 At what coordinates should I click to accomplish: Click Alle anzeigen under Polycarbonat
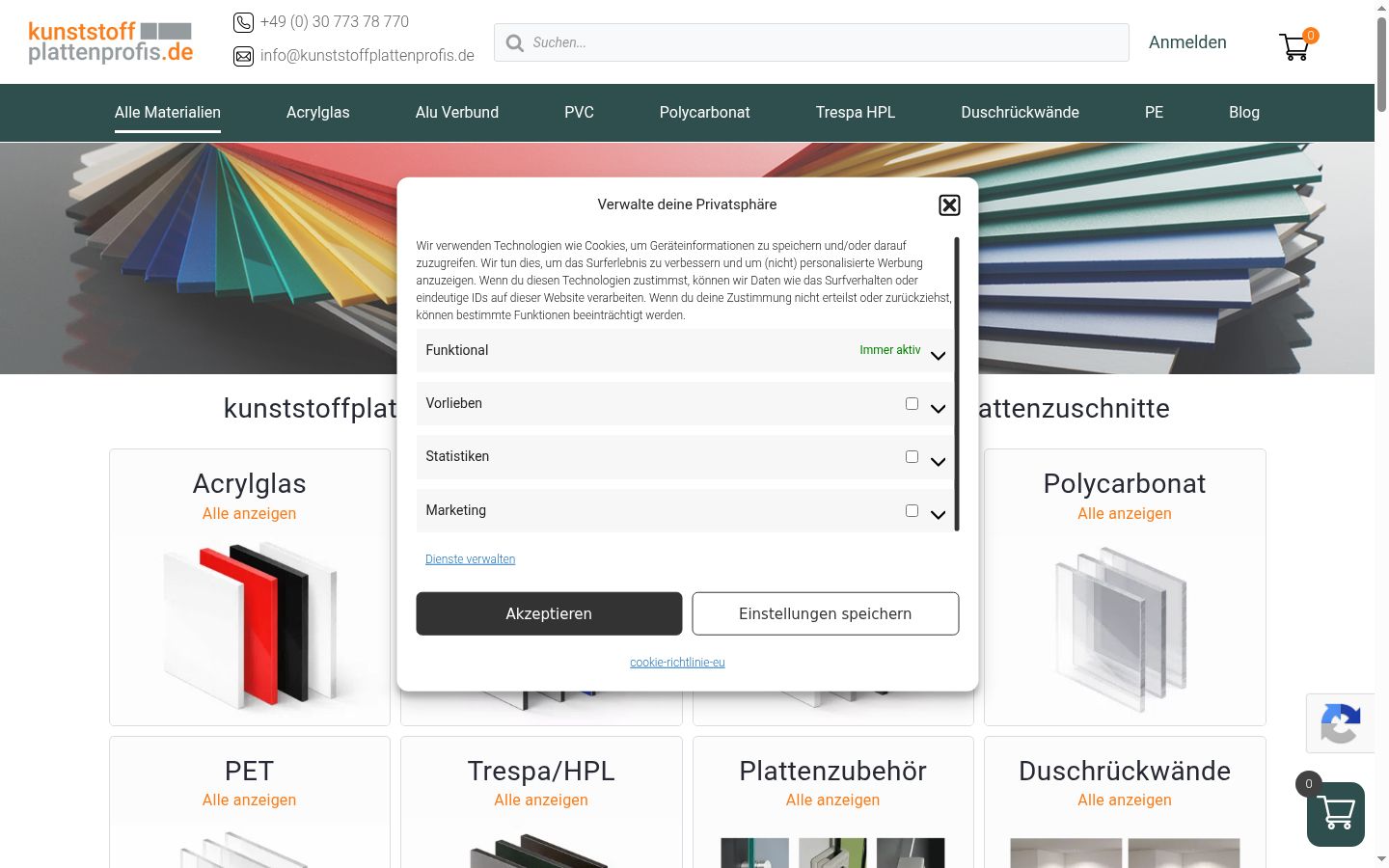coord(1125,514)
